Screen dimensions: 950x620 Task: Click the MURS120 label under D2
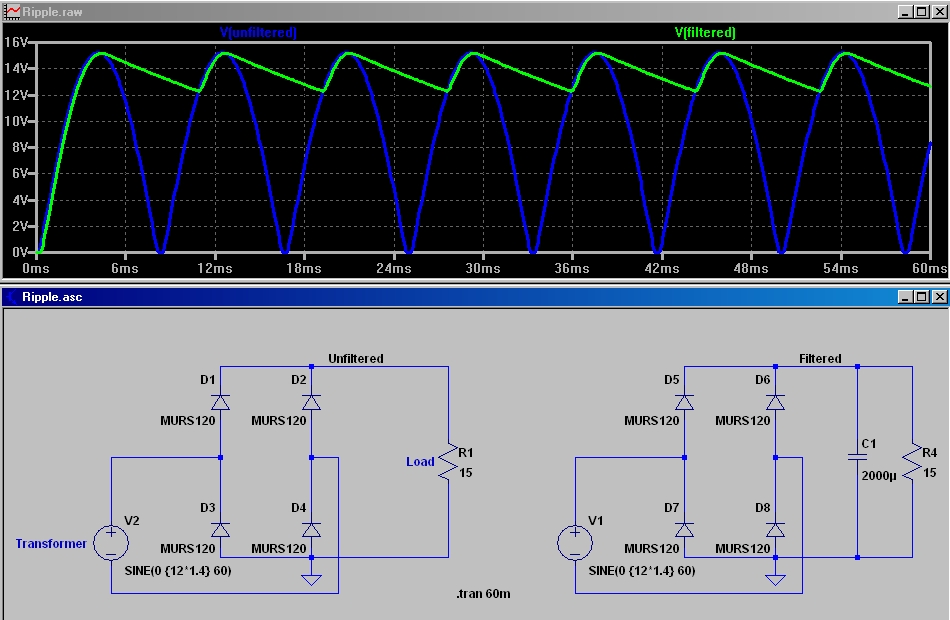(x=279, y=421)
